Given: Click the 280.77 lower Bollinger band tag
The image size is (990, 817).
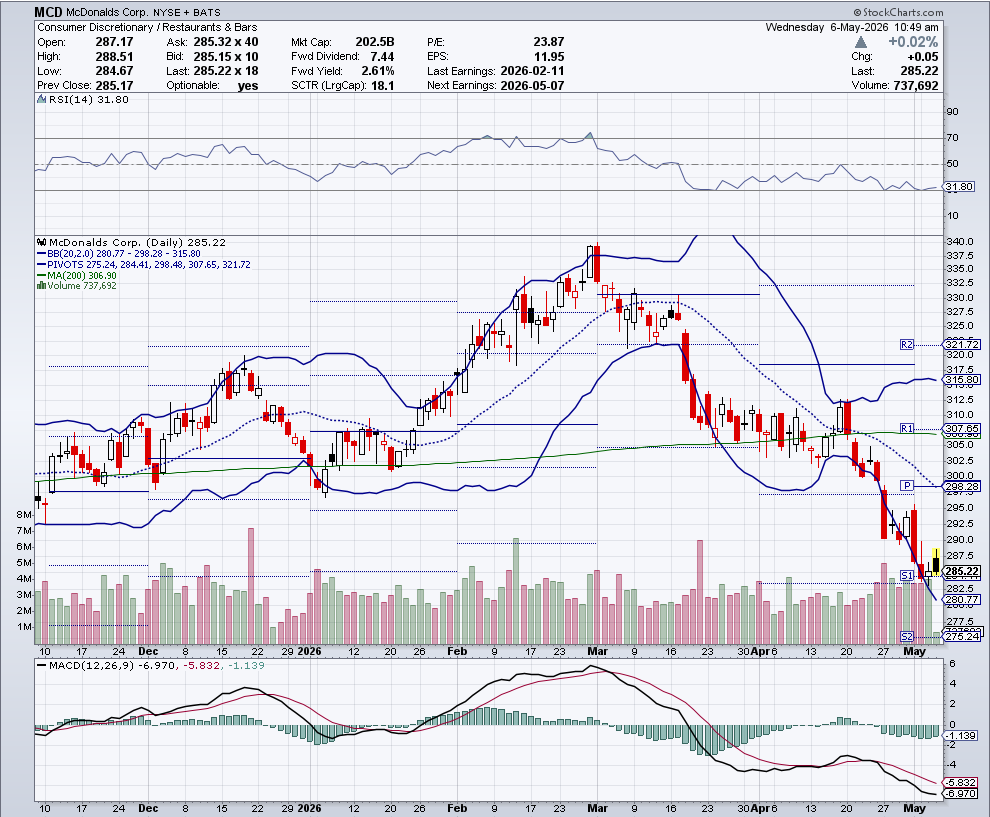Looking at the screenshot, I should pos(963,600).
